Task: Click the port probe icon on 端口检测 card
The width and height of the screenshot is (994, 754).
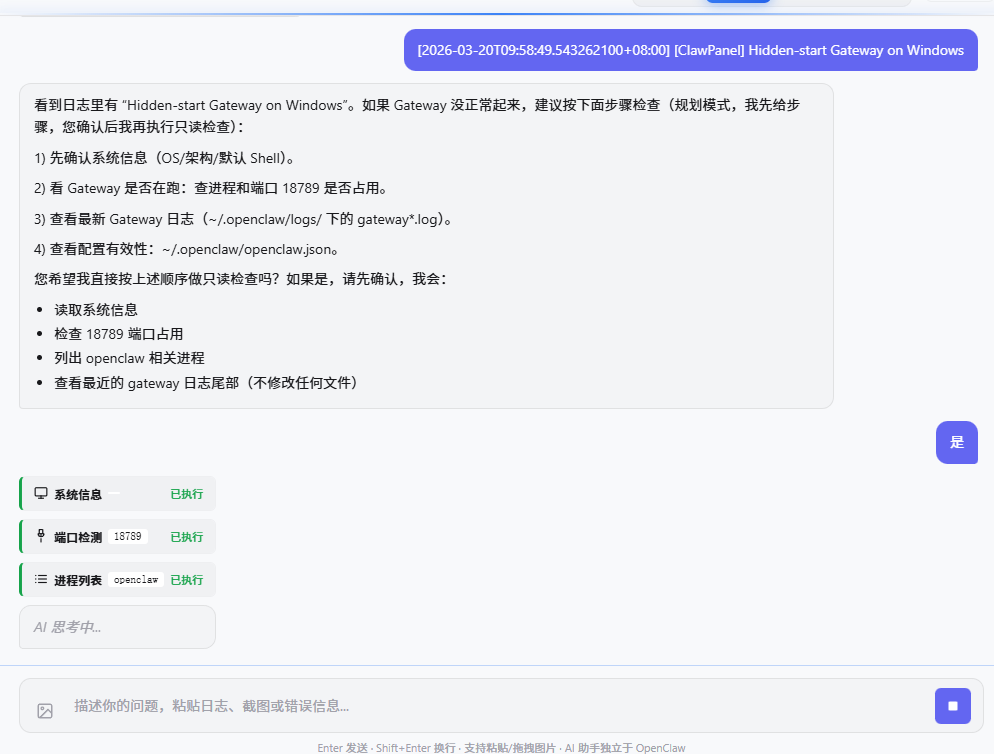Action: tap(40, 536)
